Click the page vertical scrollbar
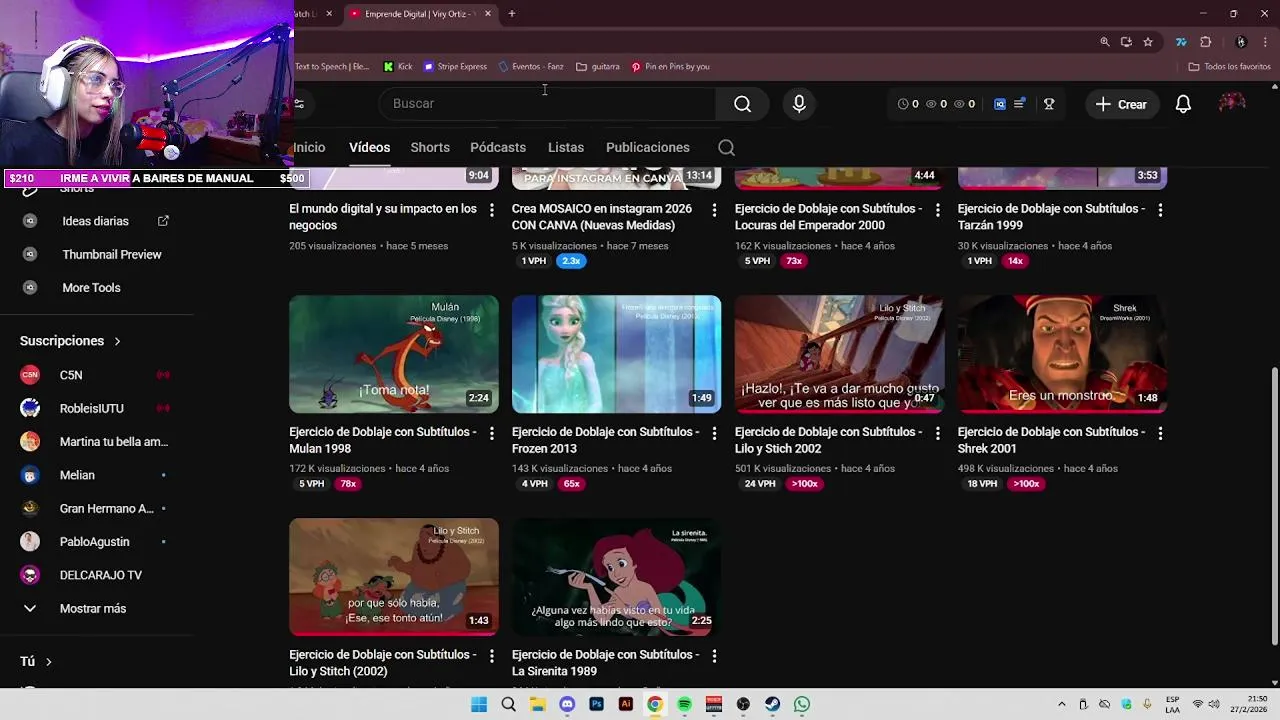The image size is (1280, 720). (x=1273, y=507)
